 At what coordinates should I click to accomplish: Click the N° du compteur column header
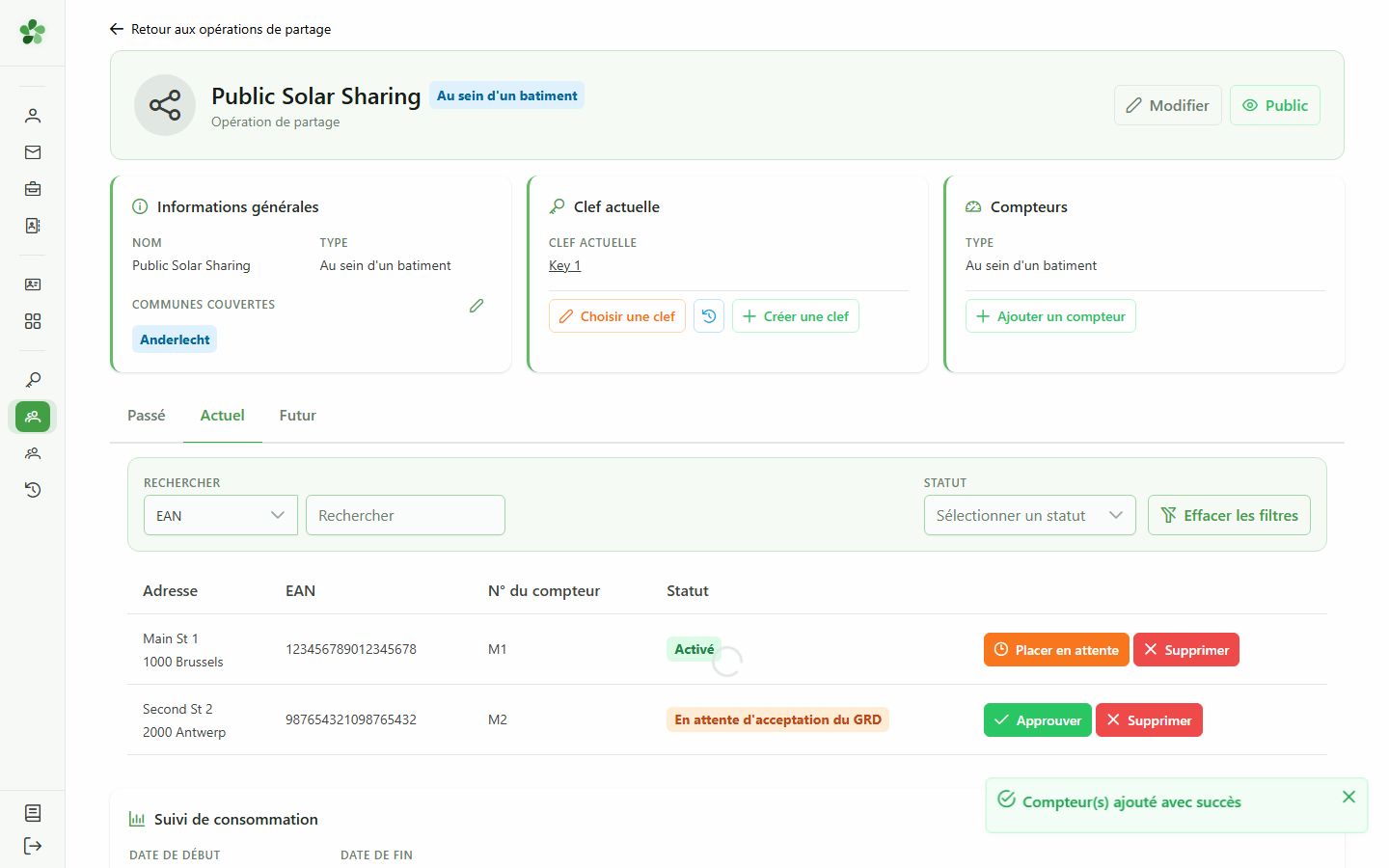pos(544,590)
